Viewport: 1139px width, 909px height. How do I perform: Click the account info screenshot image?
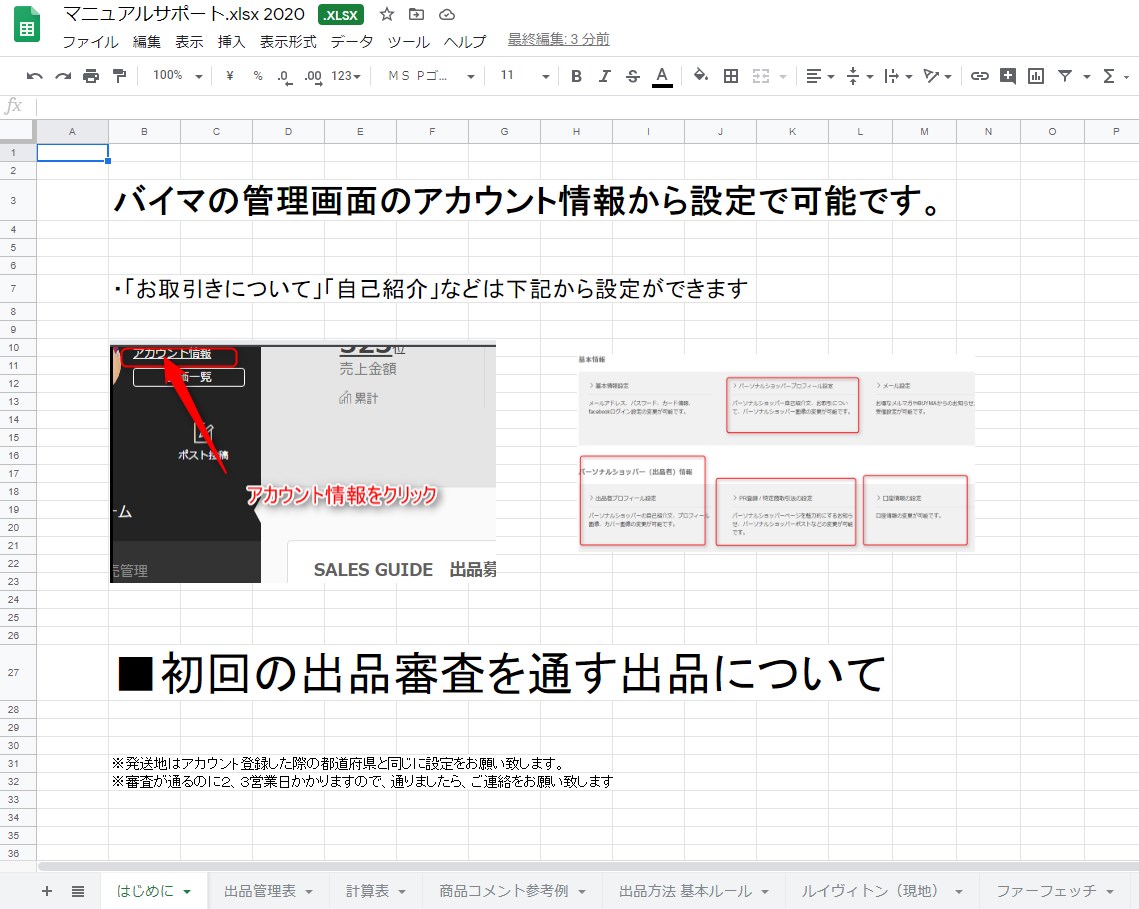click(303, 464)
